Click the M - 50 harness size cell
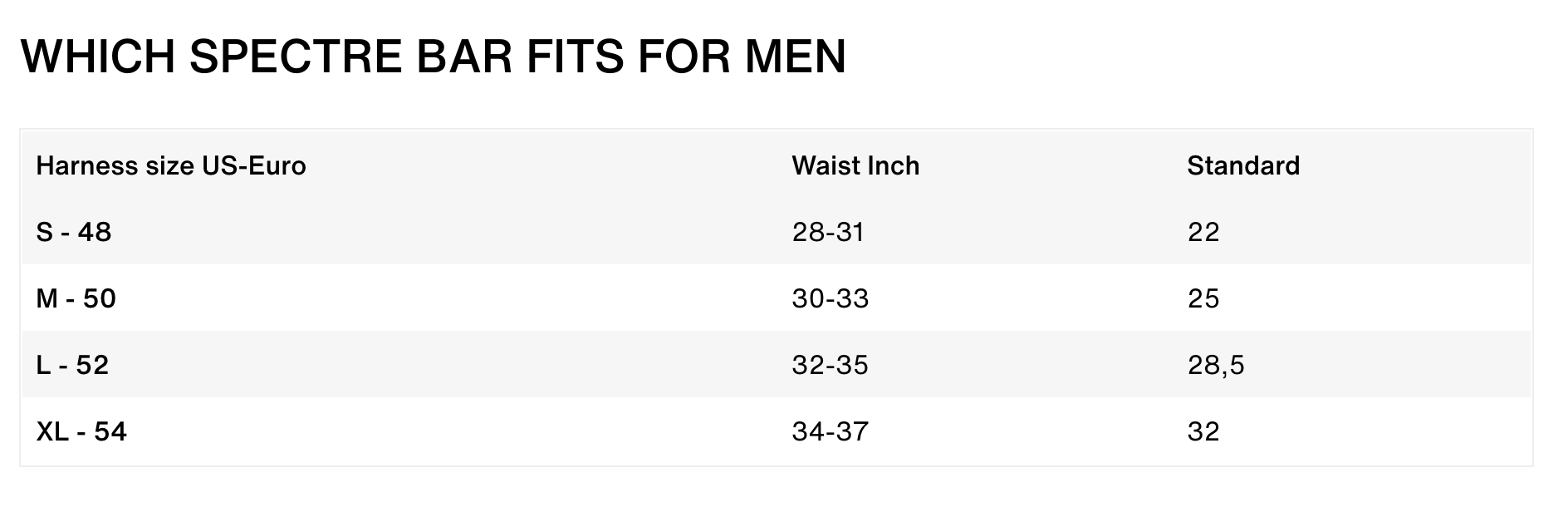The width and height of the screenshot is (1568, 512). click(76, 298)
